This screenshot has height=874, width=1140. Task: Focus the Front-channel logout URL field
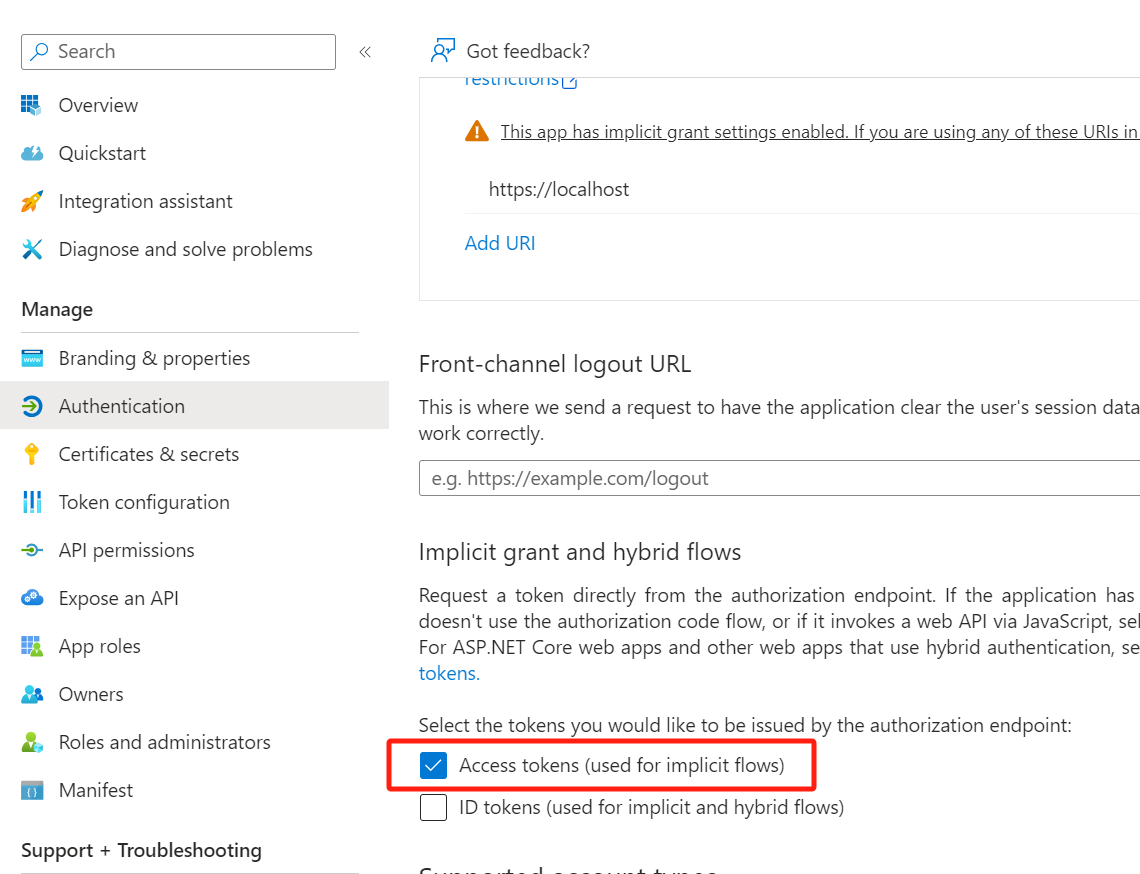pyautogui.click(x=779, y=478)
